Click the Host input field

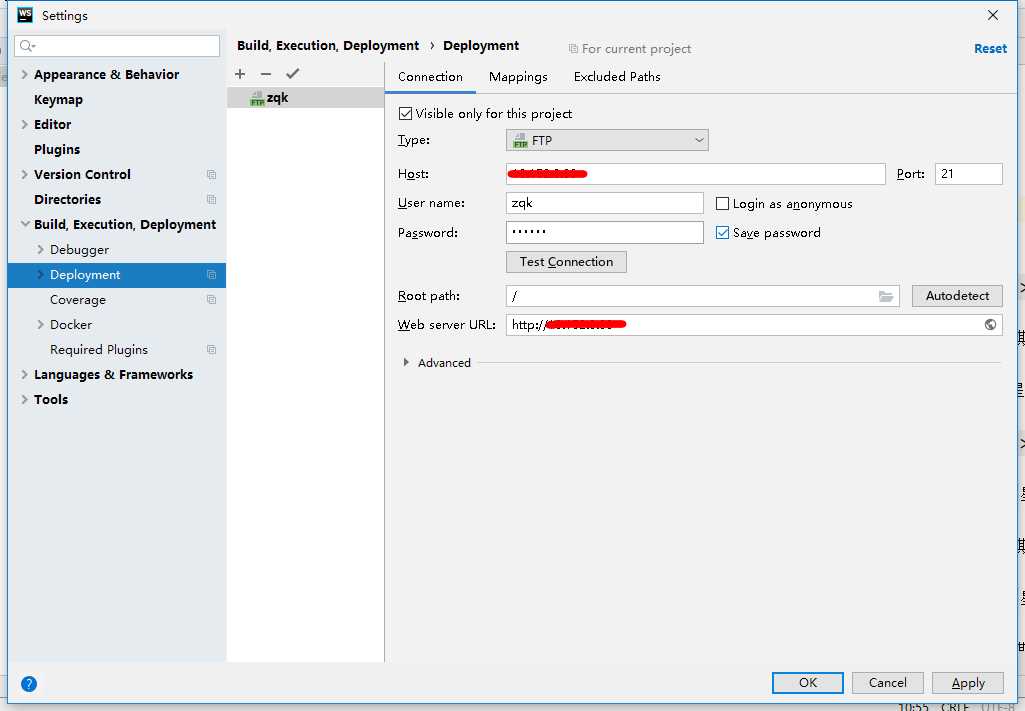696,174
